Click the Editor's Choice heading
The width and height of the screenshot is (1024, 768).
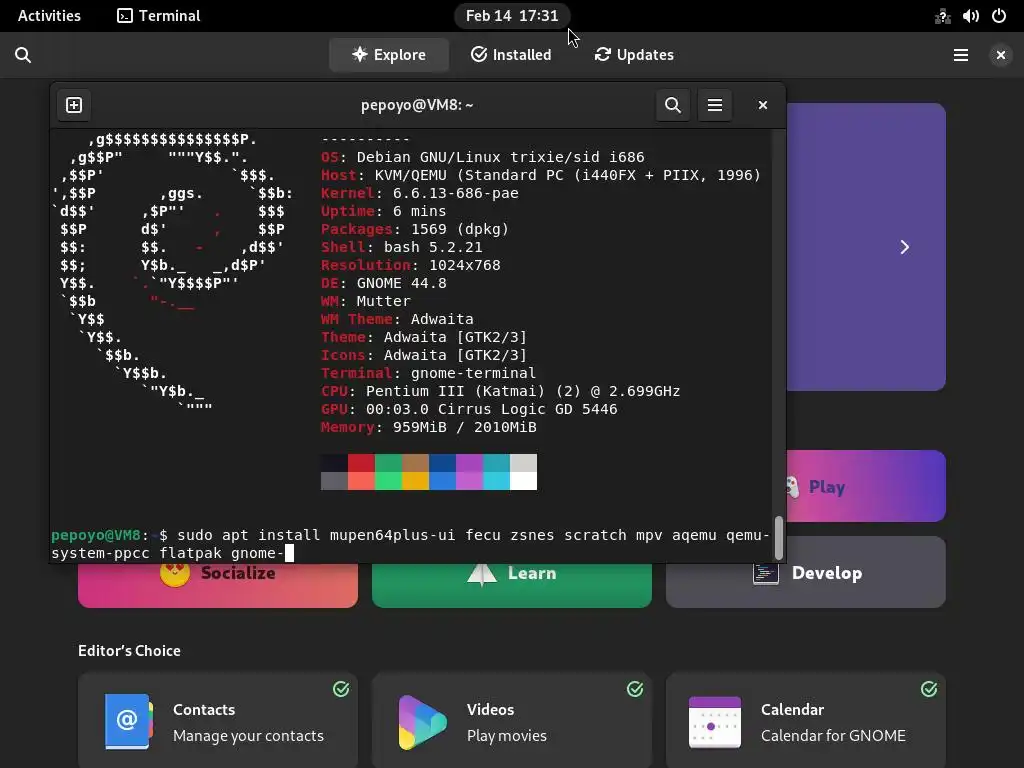(129, 650)
